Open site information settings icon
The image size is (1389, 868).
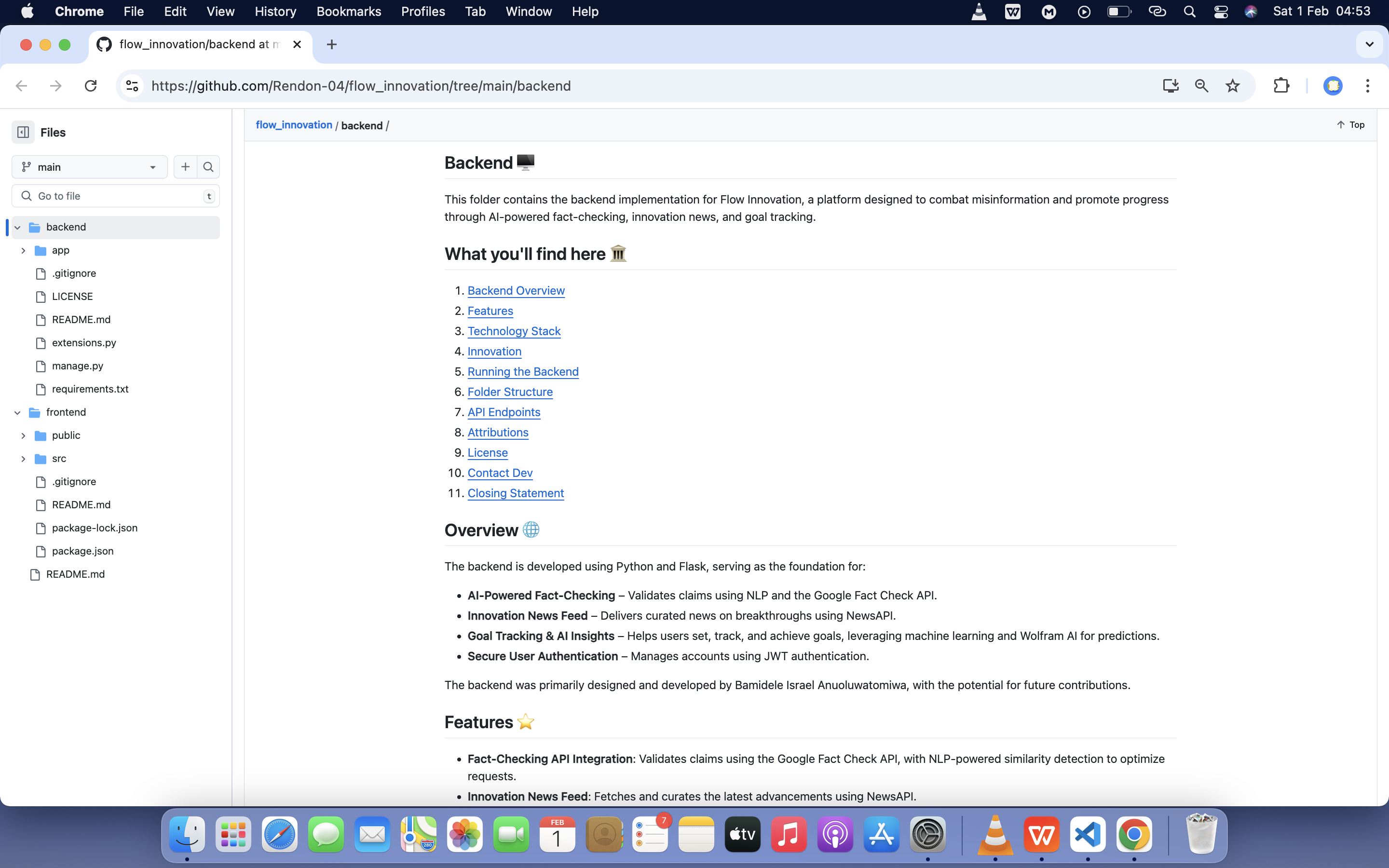(132, 85)
